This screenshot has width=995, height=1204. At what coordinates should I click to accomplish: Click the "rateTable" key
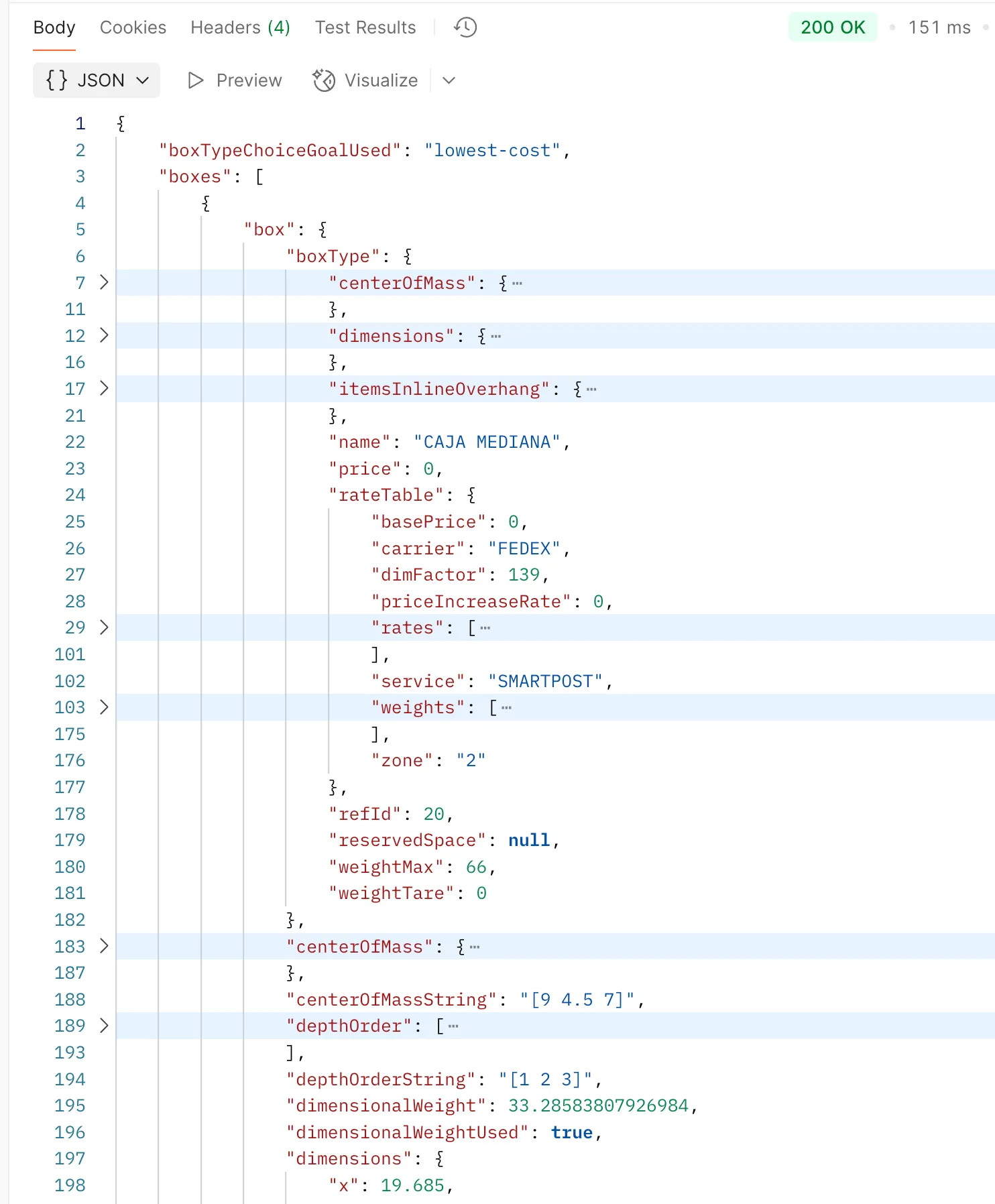pyautogui.click(x=386, y=495)
